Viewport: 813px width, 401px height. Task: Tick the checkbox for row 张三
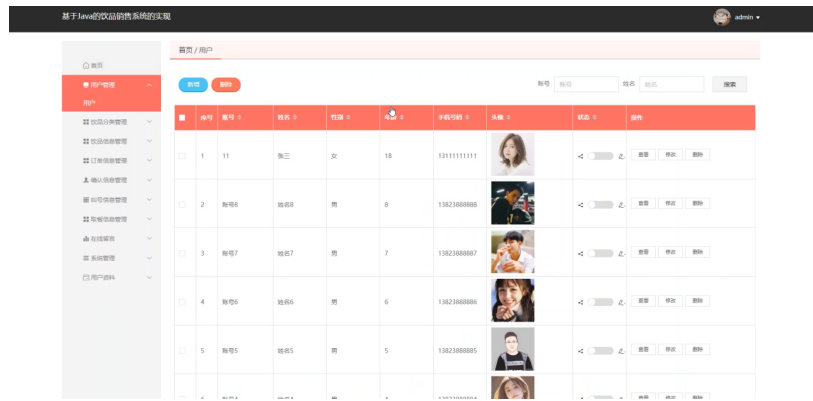pyautogui.click(x=182, y=156)
